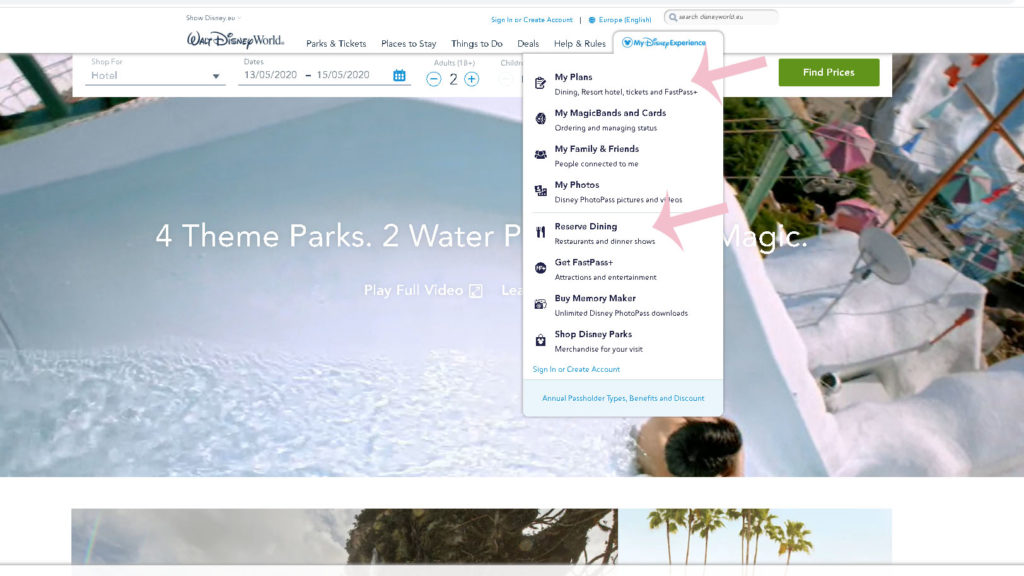Click the end date 15/05/2020 field
This screenshot has width=1024, height=576.
(343, 75)
